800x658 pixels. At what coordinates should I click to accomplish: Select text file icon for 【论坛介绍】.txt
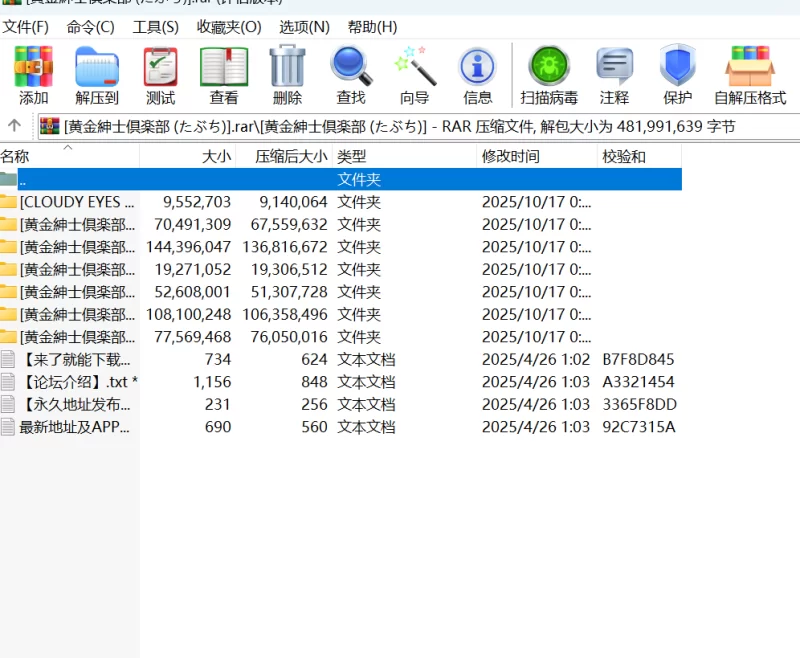click(8, 382)
